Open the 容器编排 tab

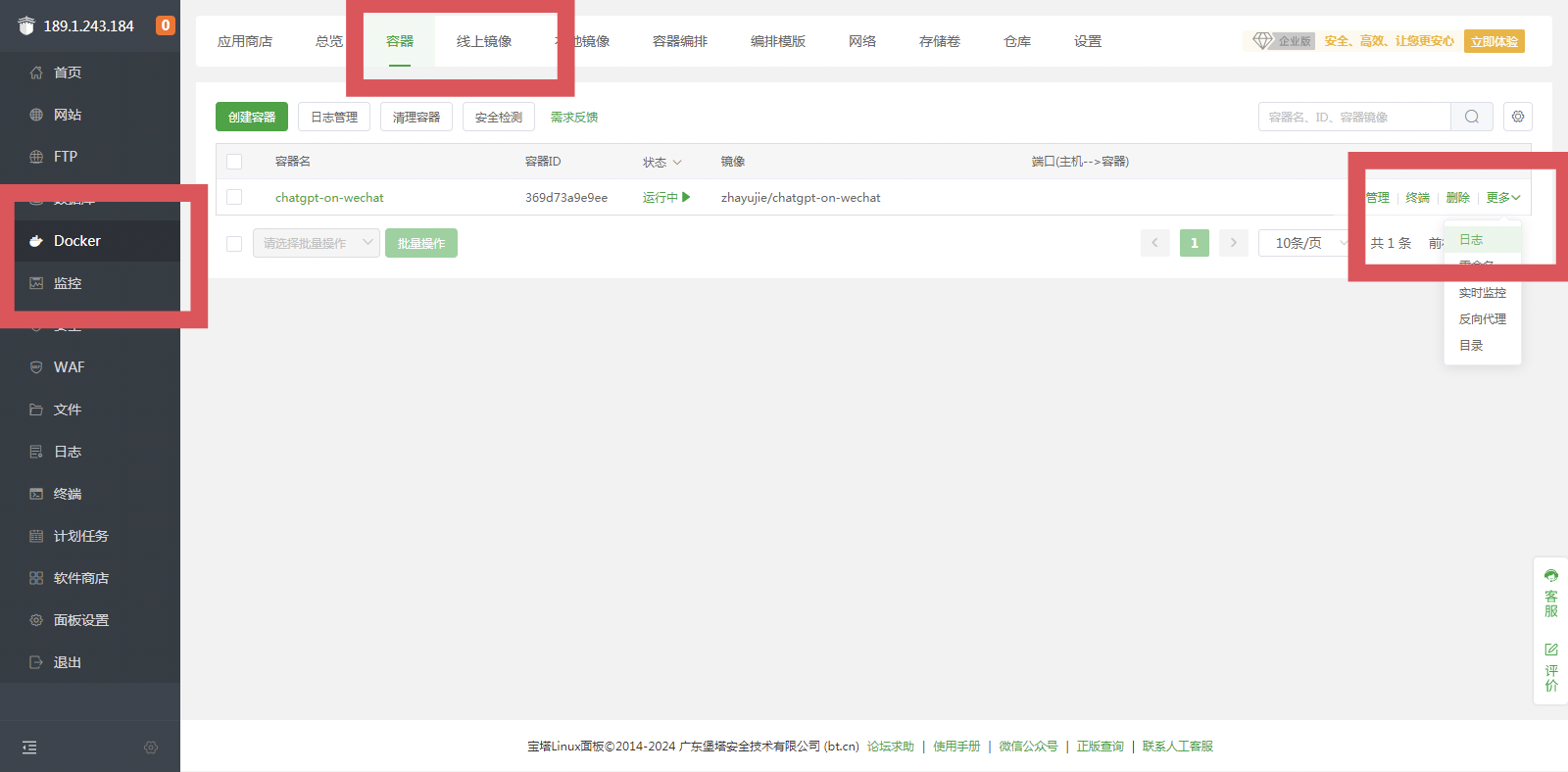click(x=680, y=41)
